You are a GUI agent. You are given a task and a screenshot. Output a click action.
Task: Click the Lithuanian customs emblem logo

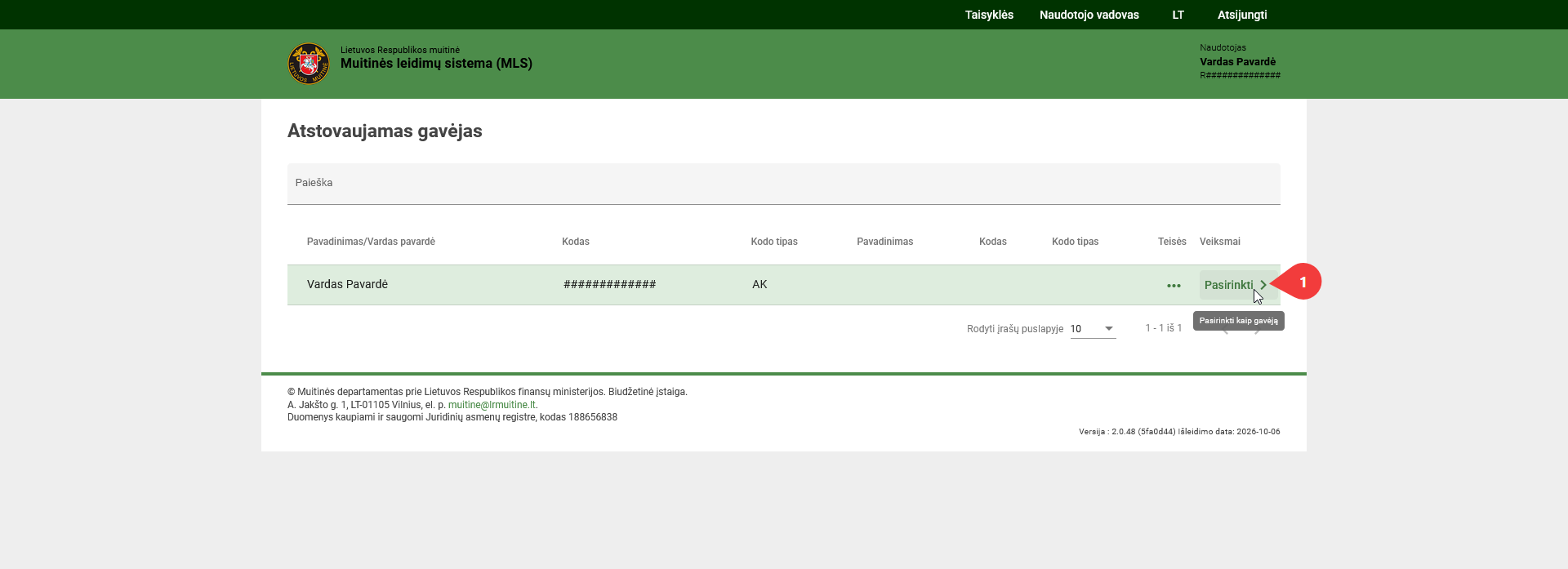[x=309, y=64]
